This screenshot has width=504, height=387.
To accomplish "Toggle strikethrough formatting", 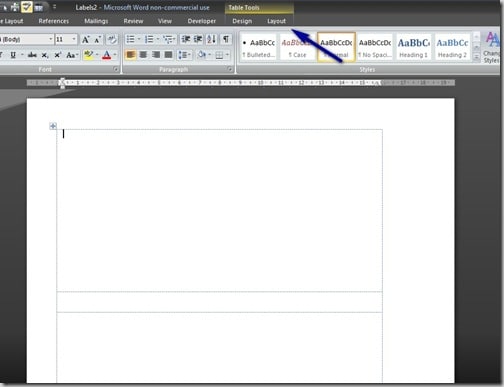I will tap(32, 55).
